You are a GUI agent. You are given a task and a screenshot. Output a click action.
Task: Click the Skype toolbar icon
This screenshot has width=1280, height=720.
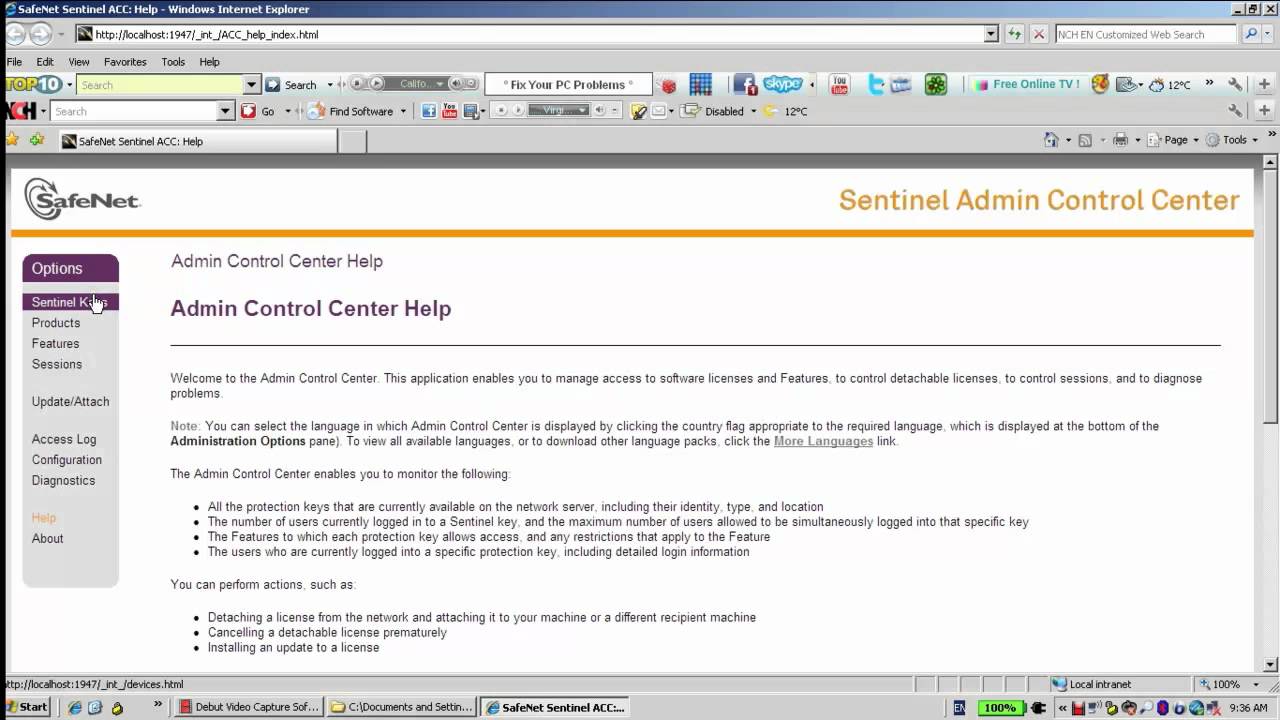[783, 84]
